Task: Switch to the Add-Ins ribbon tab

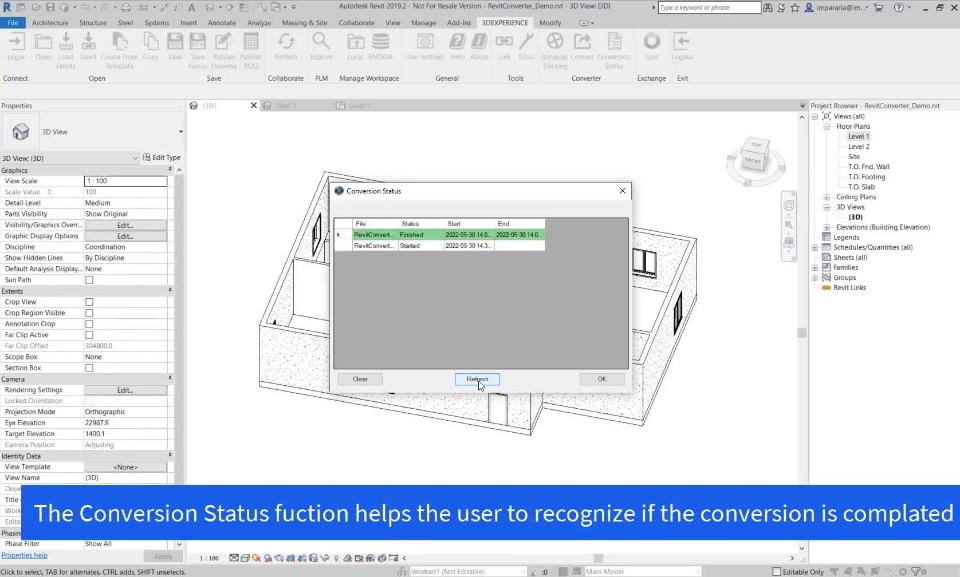Action: [x=459, y=23]
